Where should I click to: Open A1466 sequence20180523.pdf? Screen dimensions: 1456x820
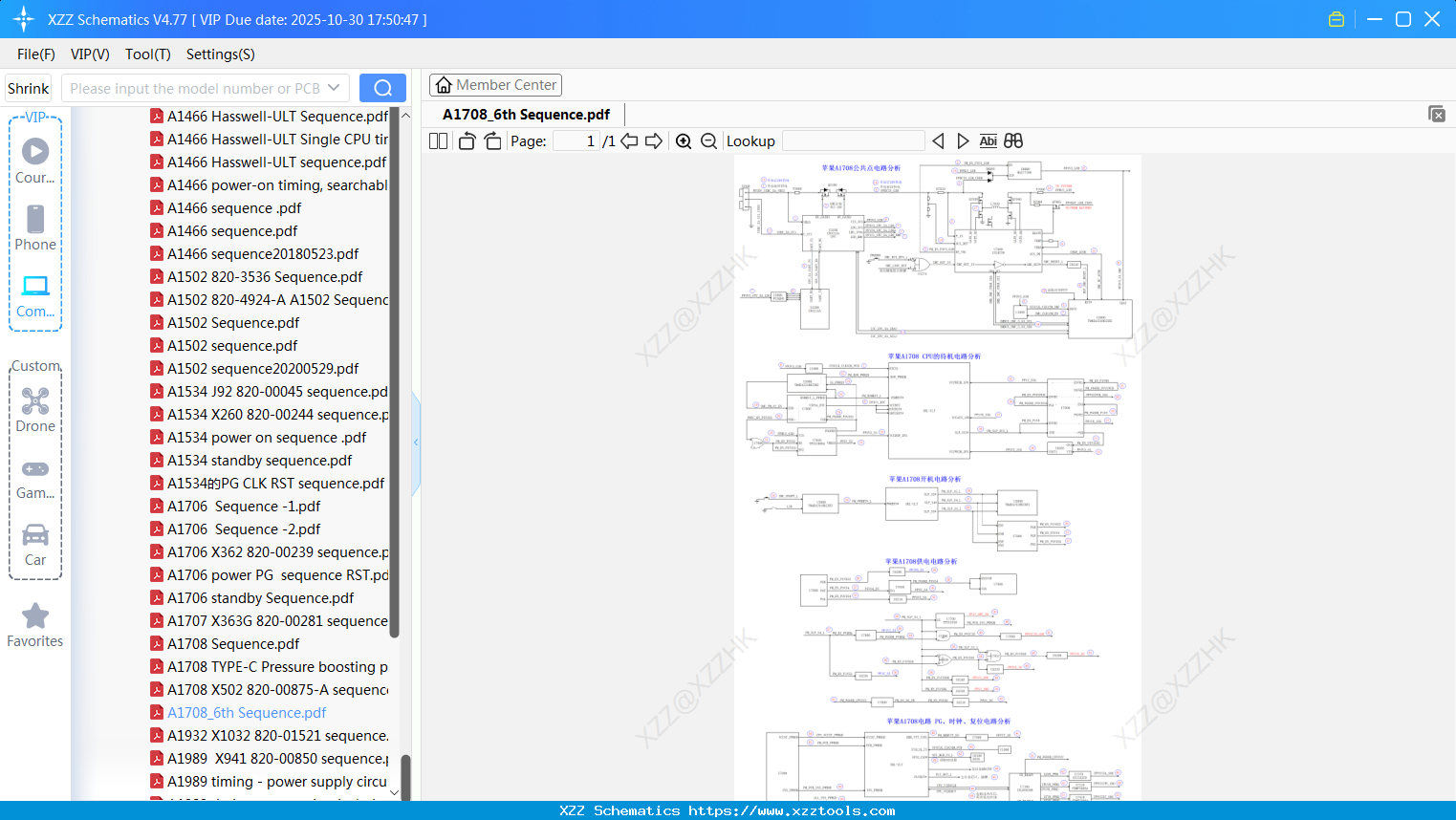[x=254, y=254]
